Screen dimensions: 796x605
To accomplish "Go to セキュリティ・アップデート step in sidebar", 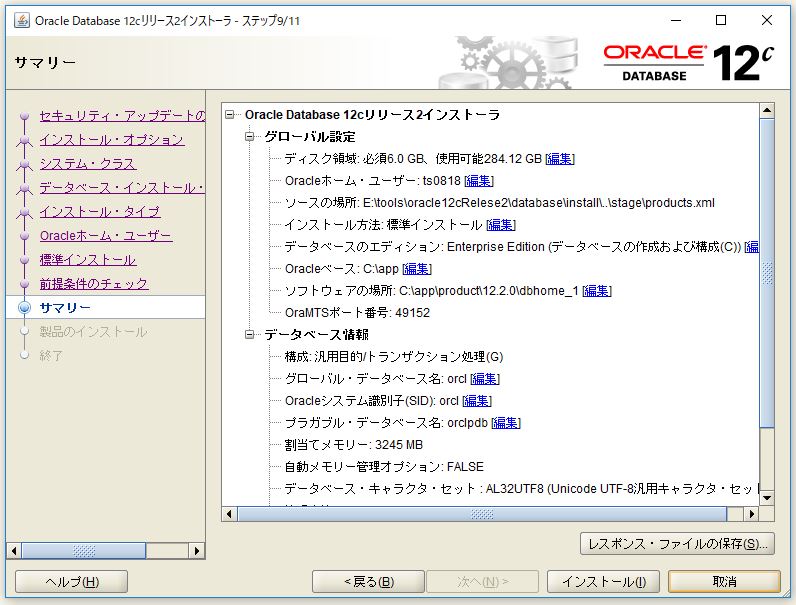I will pyautogui.click(x=122, y=116).
